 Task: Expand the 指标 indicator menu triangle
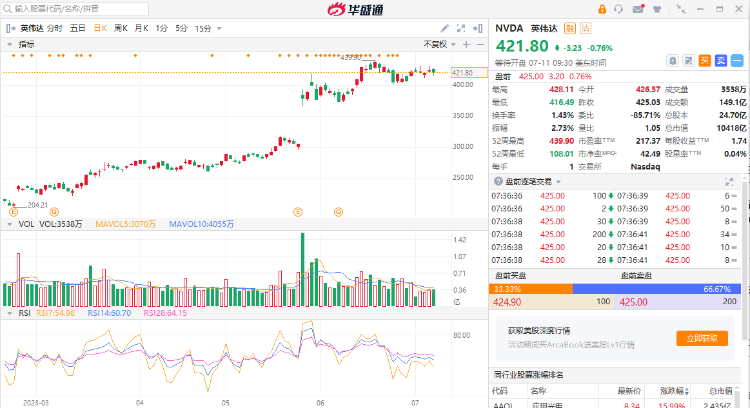[10, 44]
